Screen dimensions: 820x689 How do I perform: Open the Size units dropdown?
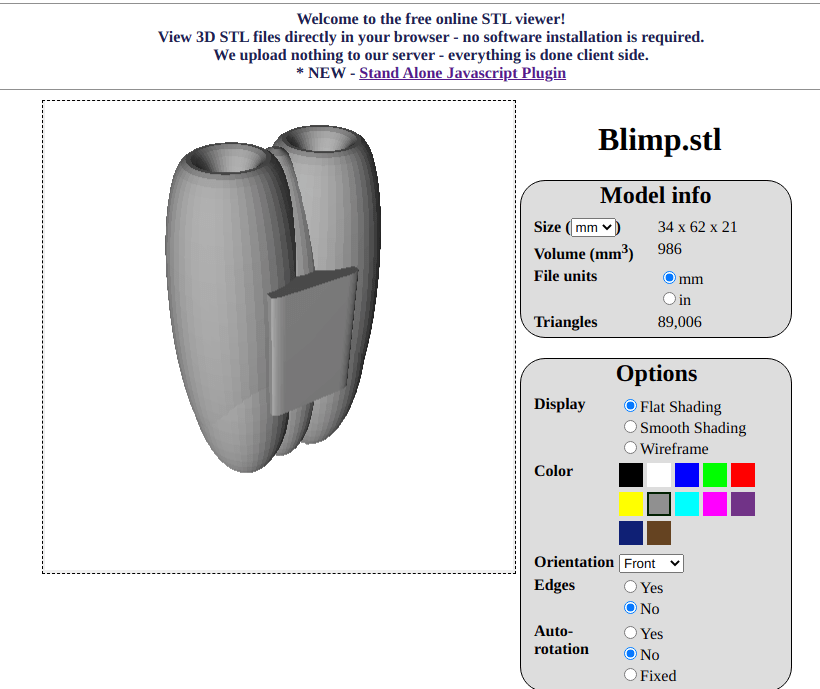(594, 228)
